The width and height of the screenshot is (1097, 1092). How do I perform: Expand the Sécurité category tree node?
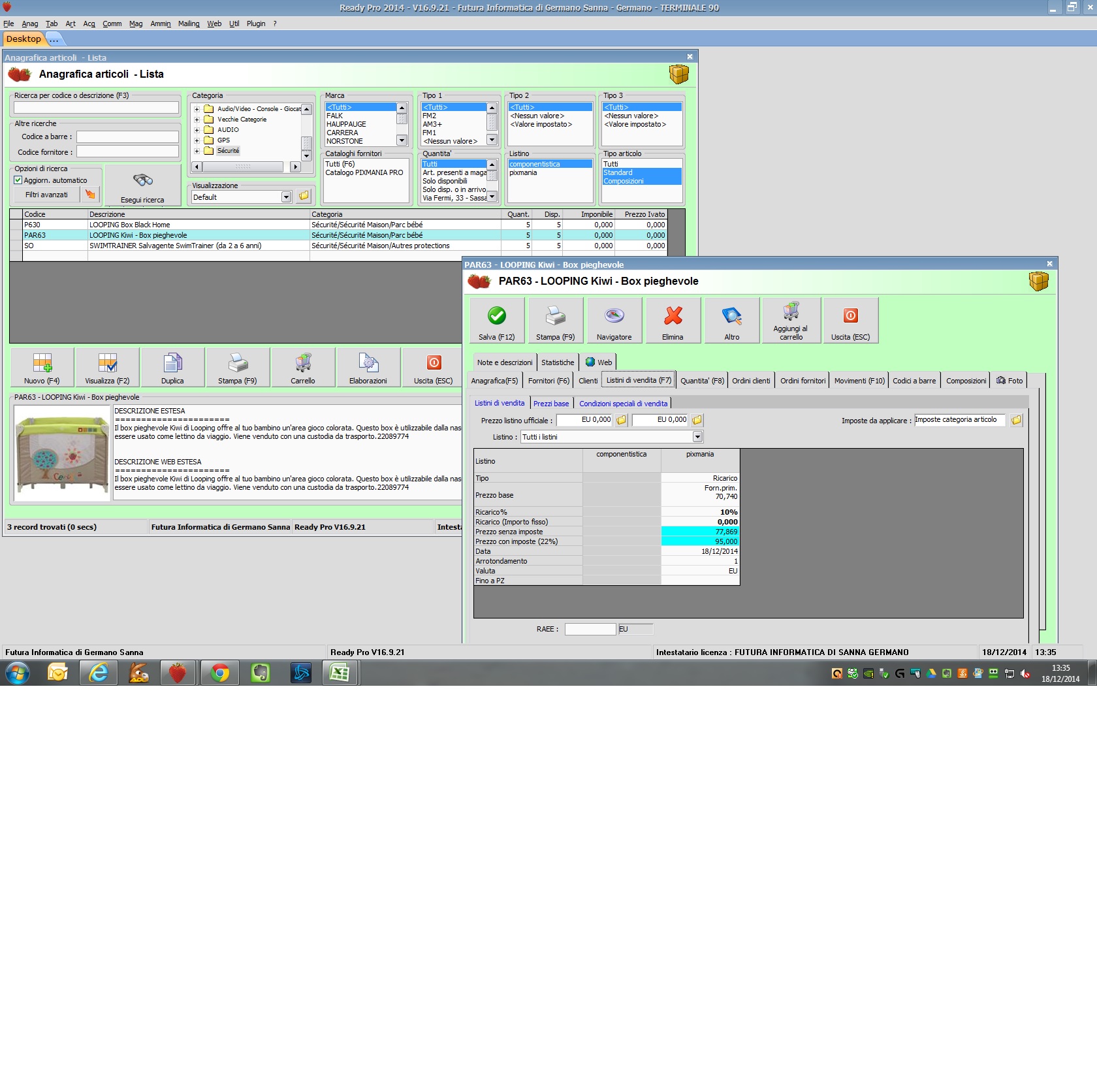tap(197, 151)
